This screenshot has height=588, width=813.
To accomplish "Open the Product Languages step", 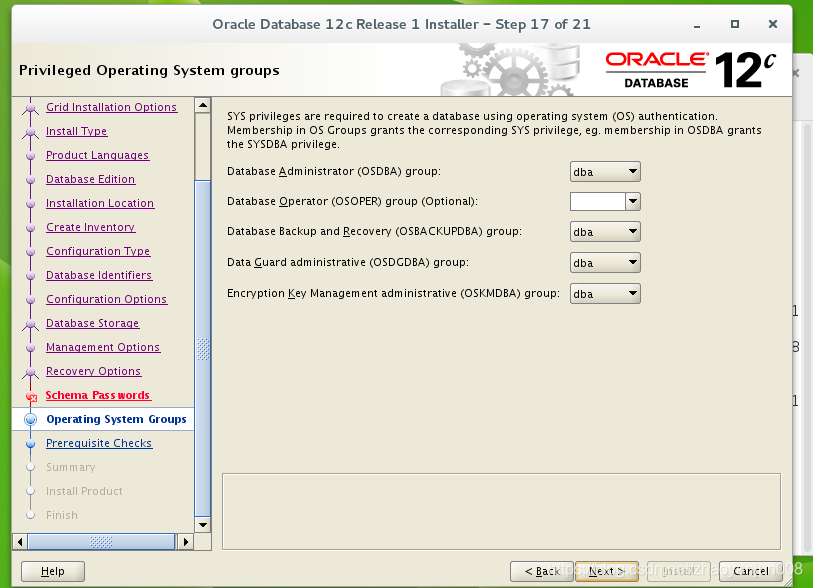I will point(97,155).
